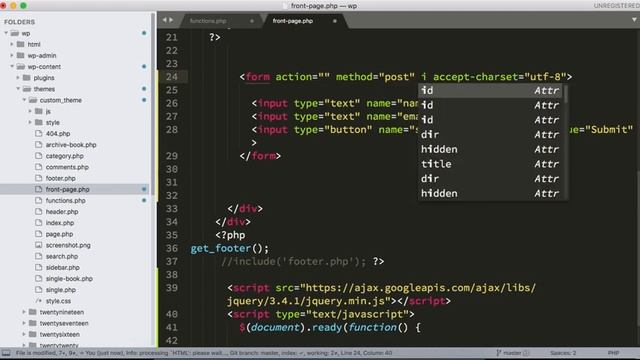This screenshot has height=360, width=640.
Task: Click the wp-admin folder icon
Action: (21, 55)
